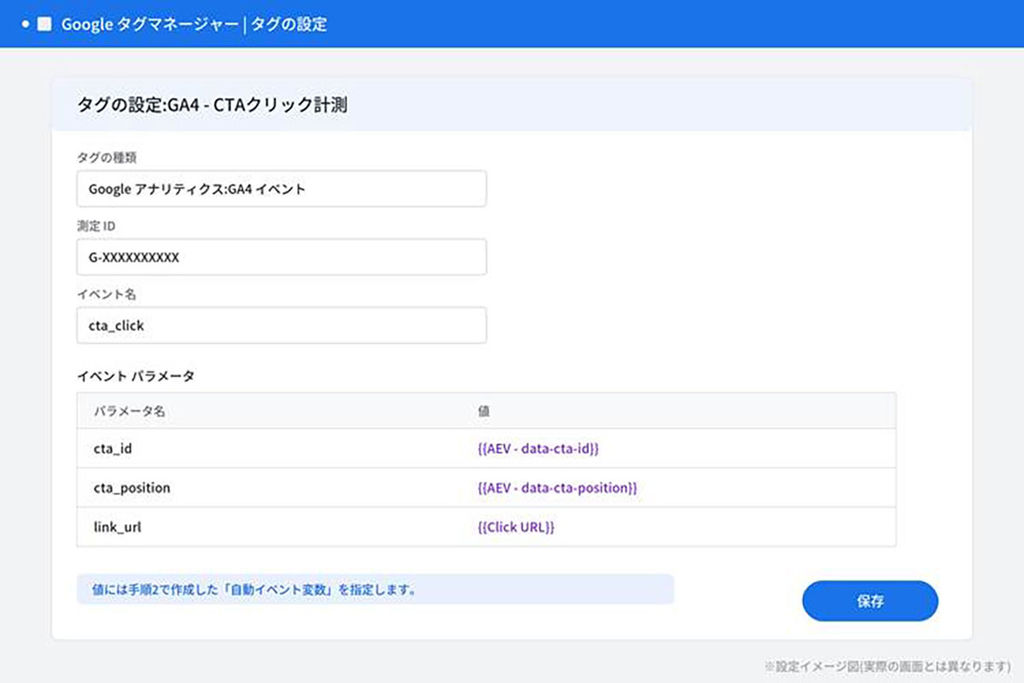Click the event name field cta_click
The width and height of the screenshot is (1024, 683).
281,325
